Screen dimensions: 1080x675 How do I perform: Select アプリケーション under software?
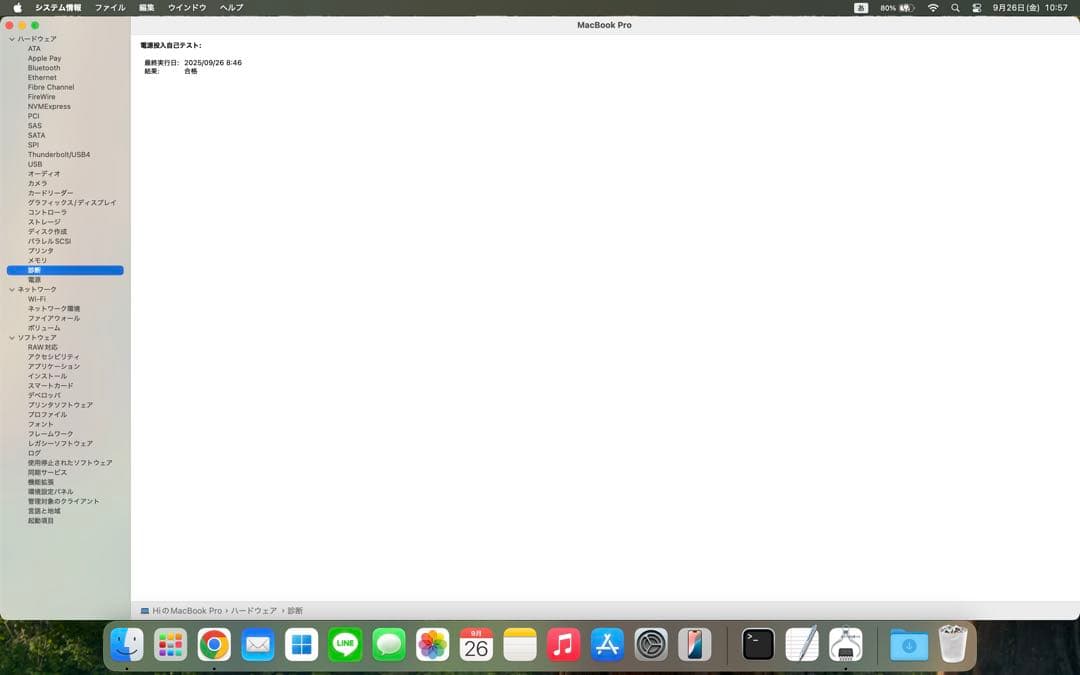54,367
